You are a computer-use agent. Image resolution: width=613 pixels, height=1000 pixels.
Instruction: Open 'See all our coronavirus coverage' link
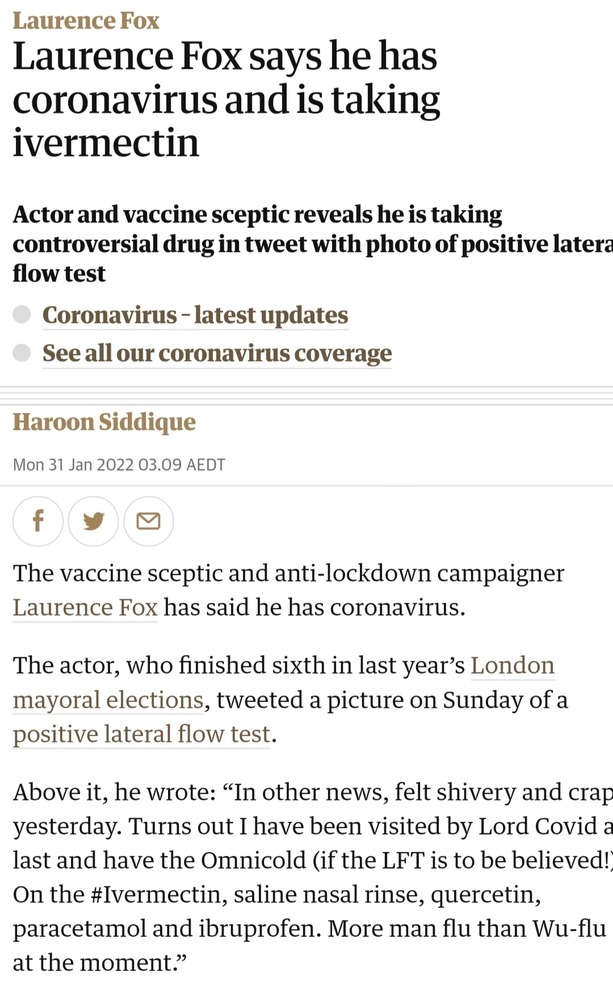[x=217, y=354]
